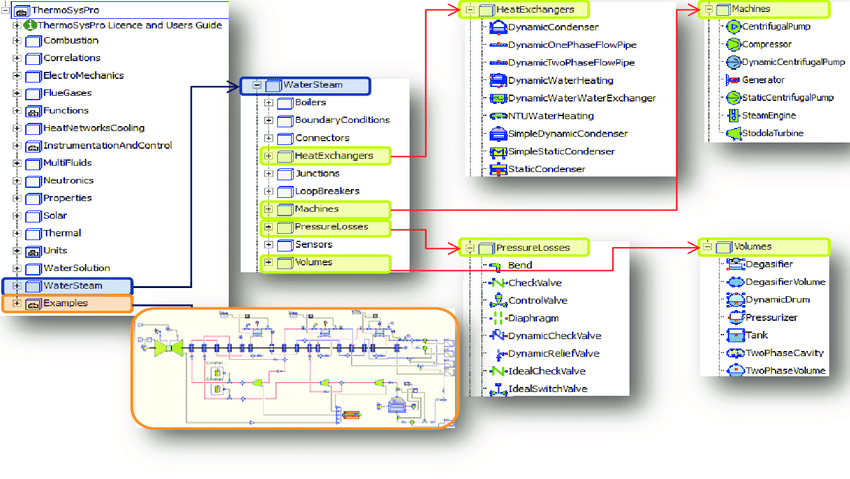Click the StodolaTurbine icon

(x=733, y=133)
